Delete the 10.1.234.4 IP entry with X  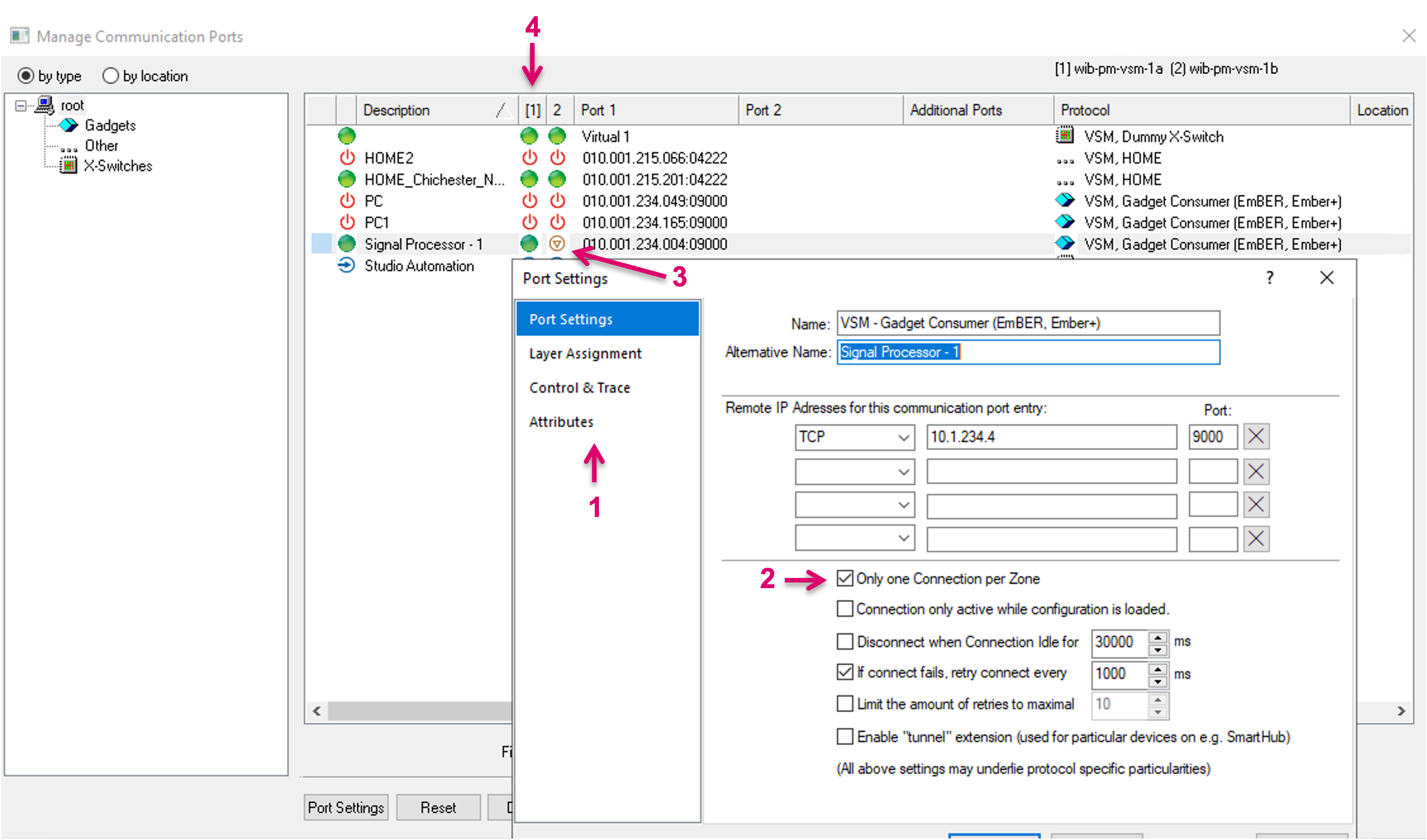click(x=1255, y=436)
